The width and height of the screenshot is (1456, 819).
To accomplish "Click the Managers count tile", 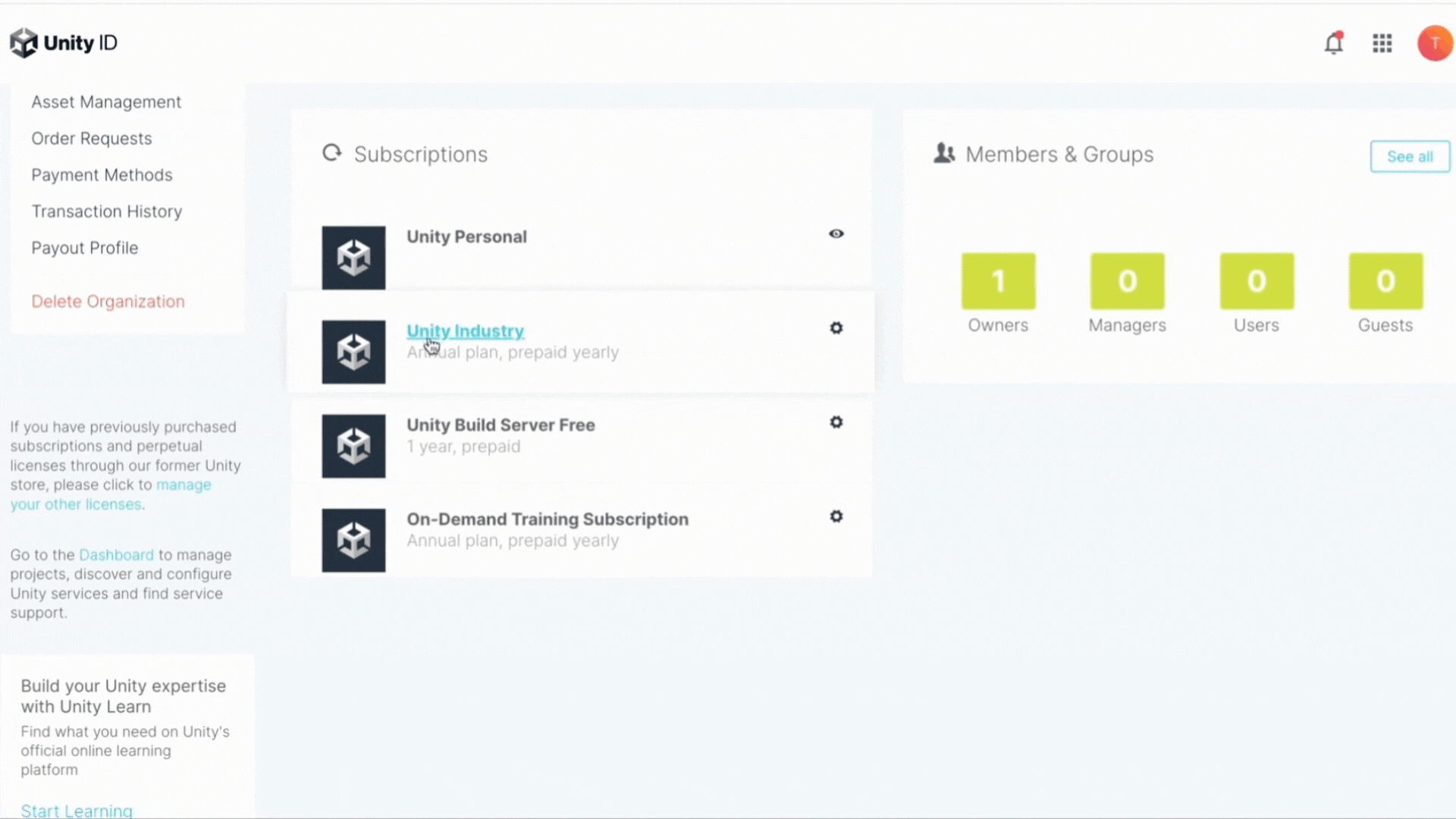I will [1127, 281].
